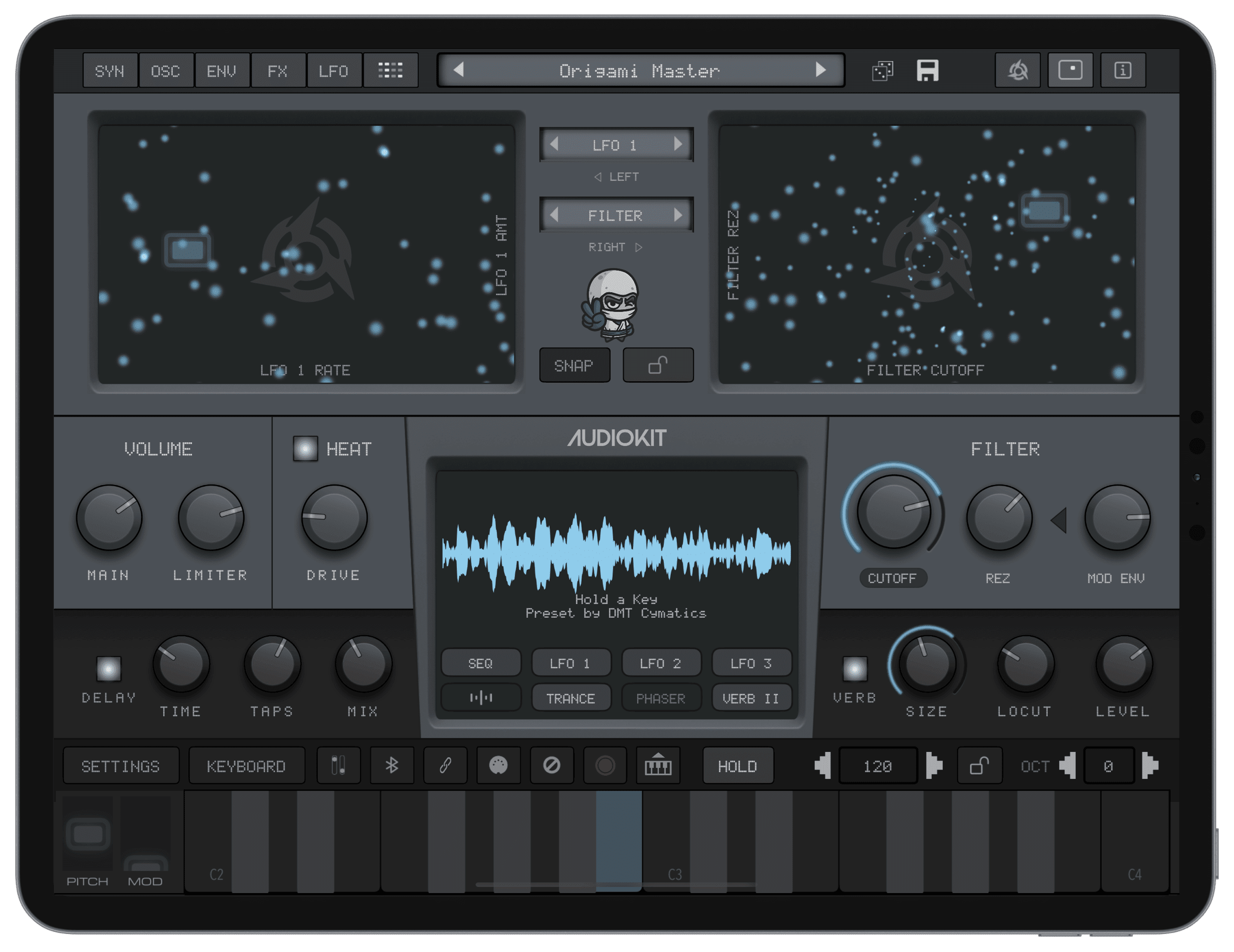Click the AudioKit logo icon in top bar
Screen dimensions: 1234x952
pos(1017,71)
